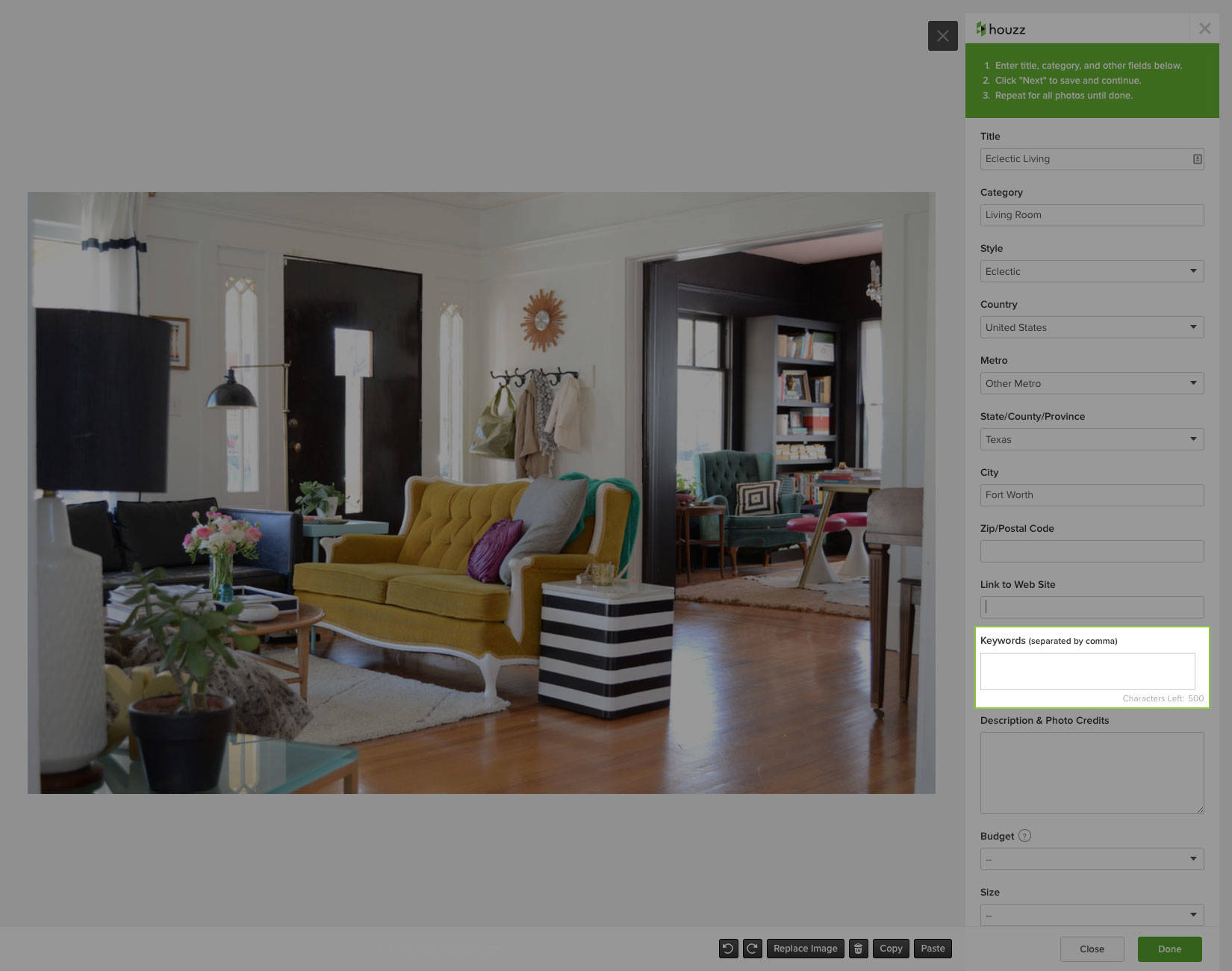The width and height of the screenshot is (1232, 971).
Task: Open the Budget dropdown
Action: coord(1092,859)
